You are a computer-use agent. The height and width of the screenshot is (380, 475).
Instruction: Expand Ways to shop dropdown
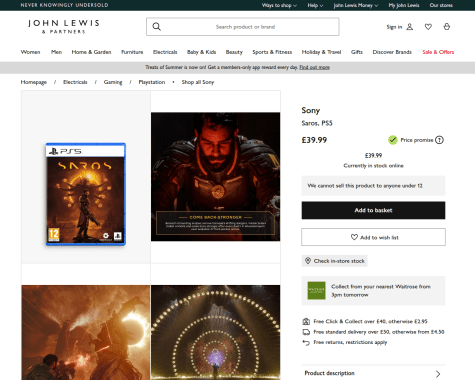point(279,5)
